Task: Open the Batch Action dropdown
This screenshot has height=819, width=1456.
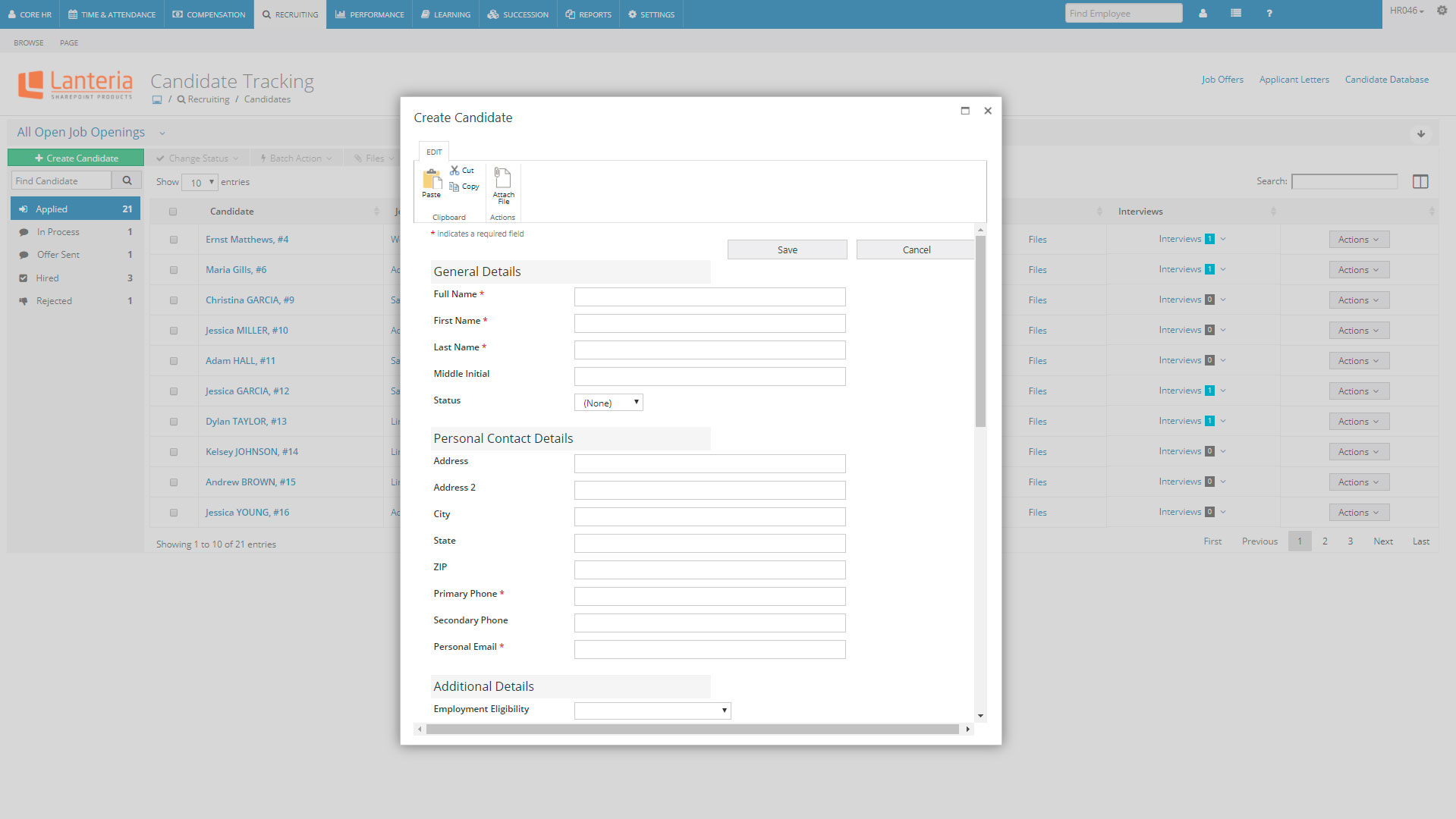Action: (x=296, y=158)
